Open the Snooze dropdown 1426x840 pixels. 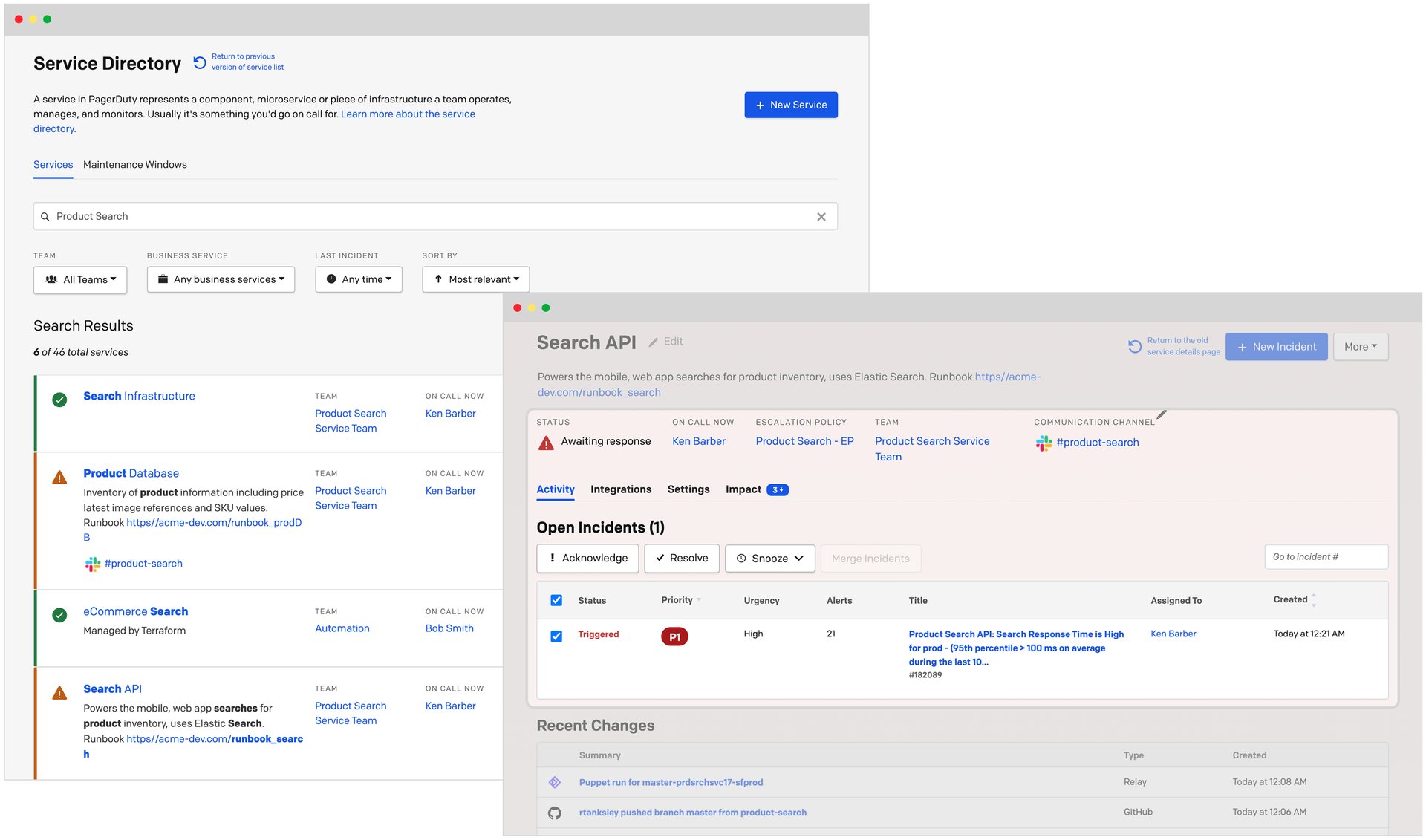[769, 558]
